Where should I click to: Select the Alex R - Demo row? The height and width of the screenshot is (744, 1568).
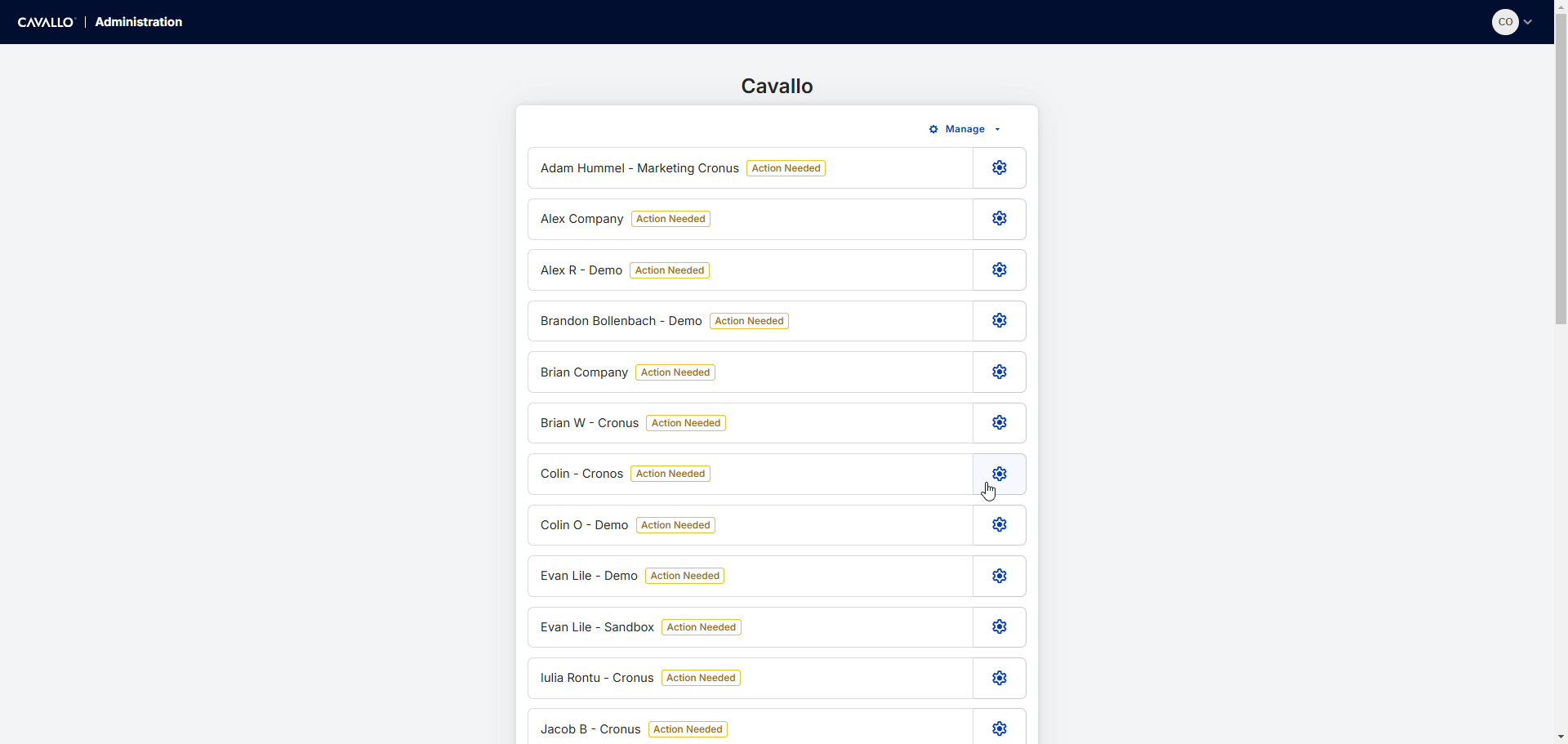pyautogui.click(x=751, y=270)
